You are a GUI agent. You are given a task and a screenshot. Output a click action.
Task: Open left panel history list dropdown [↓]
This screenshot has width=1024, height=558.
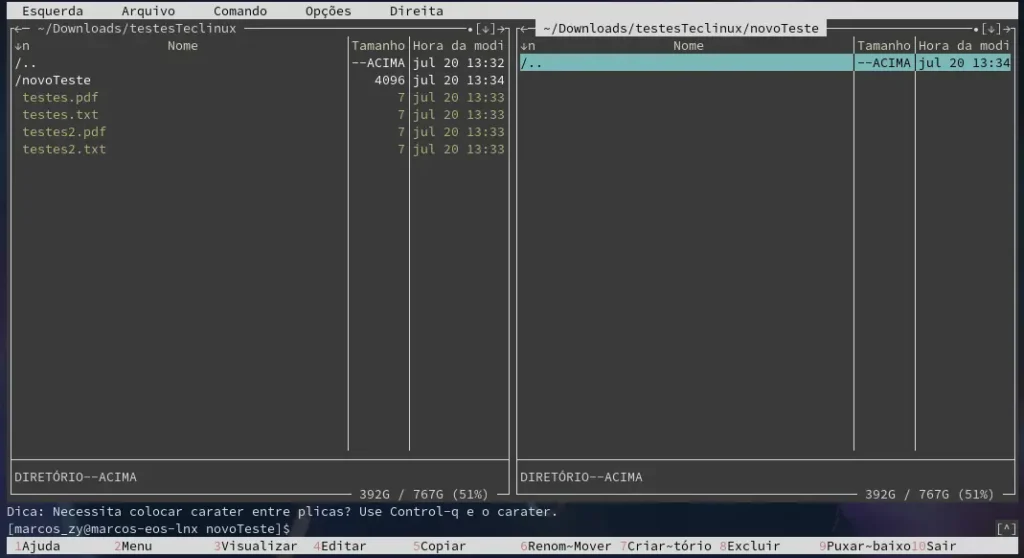pos(485,29)
